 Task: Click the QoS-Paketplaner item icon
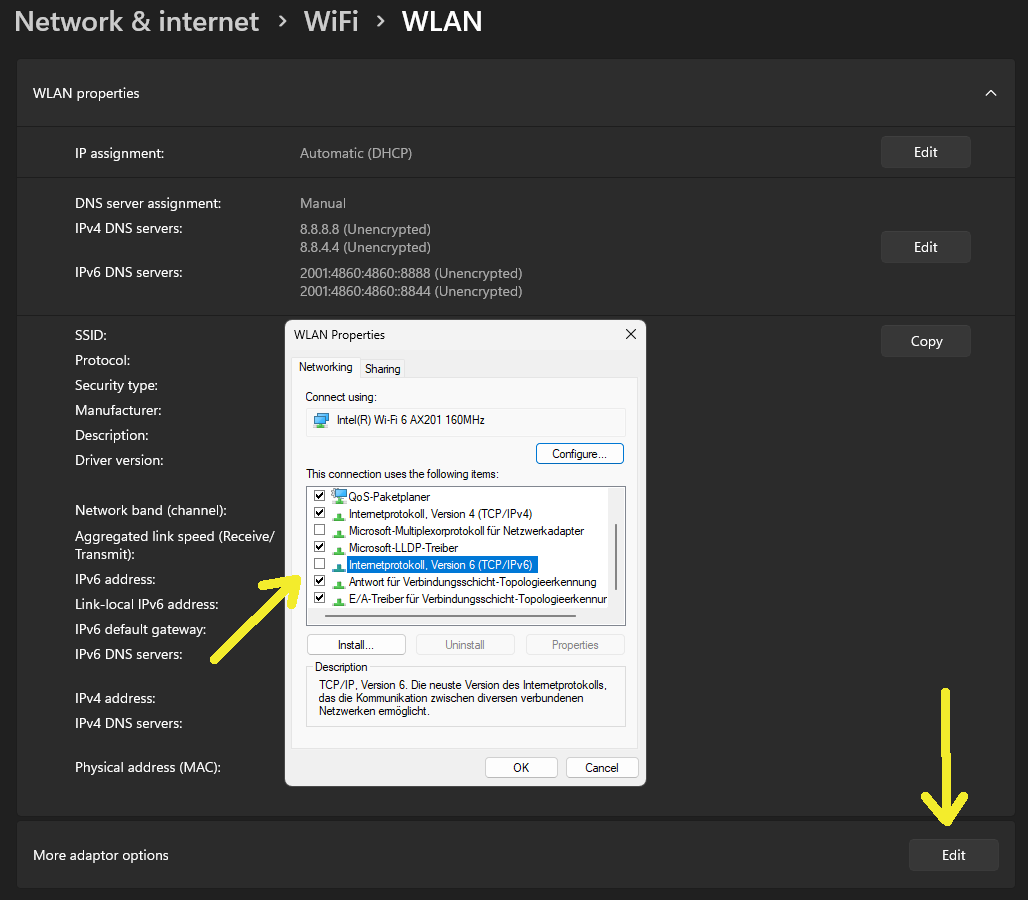339,496
